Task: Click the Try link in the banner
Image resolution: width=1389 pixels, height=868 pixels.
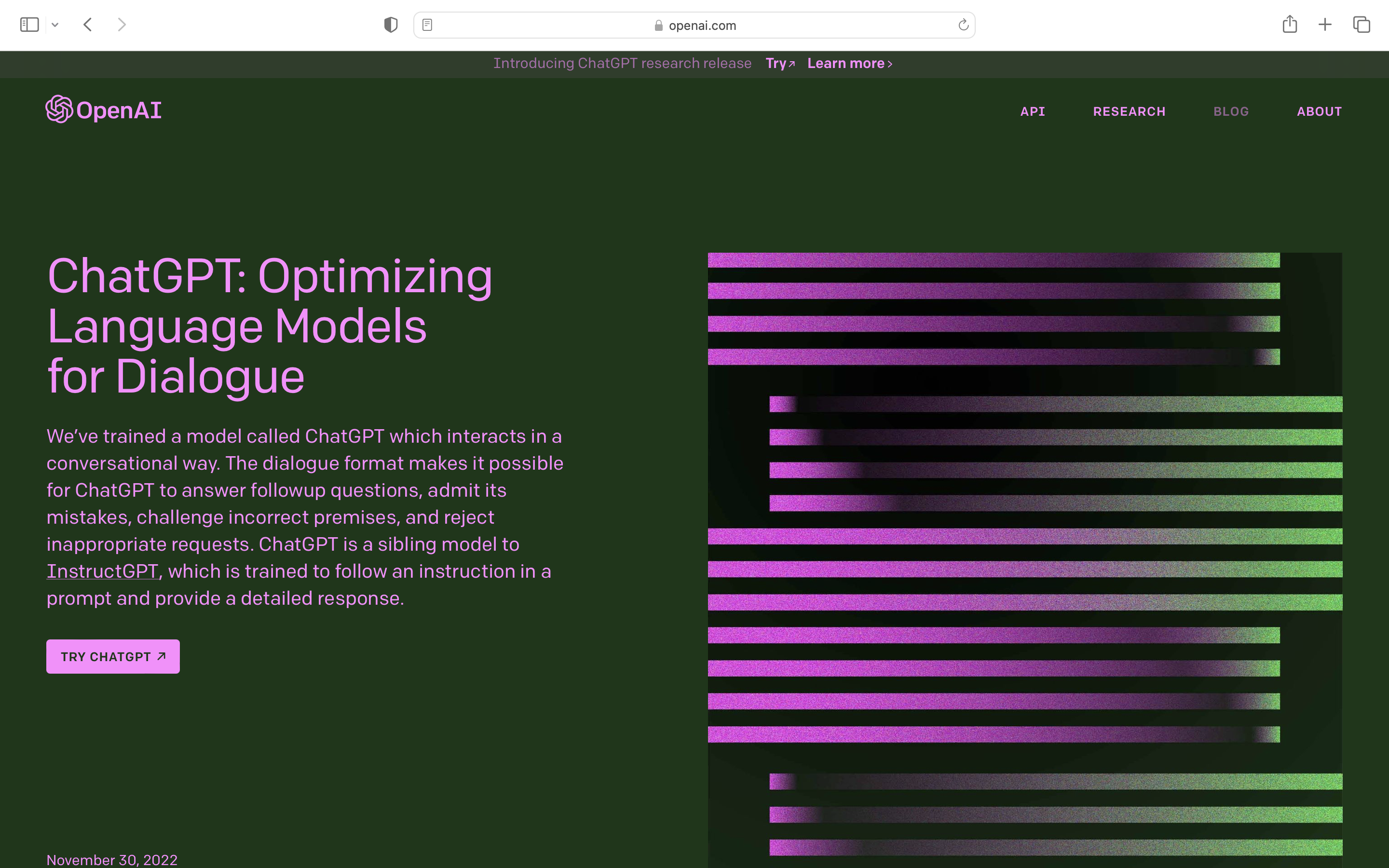Action: 779,63
